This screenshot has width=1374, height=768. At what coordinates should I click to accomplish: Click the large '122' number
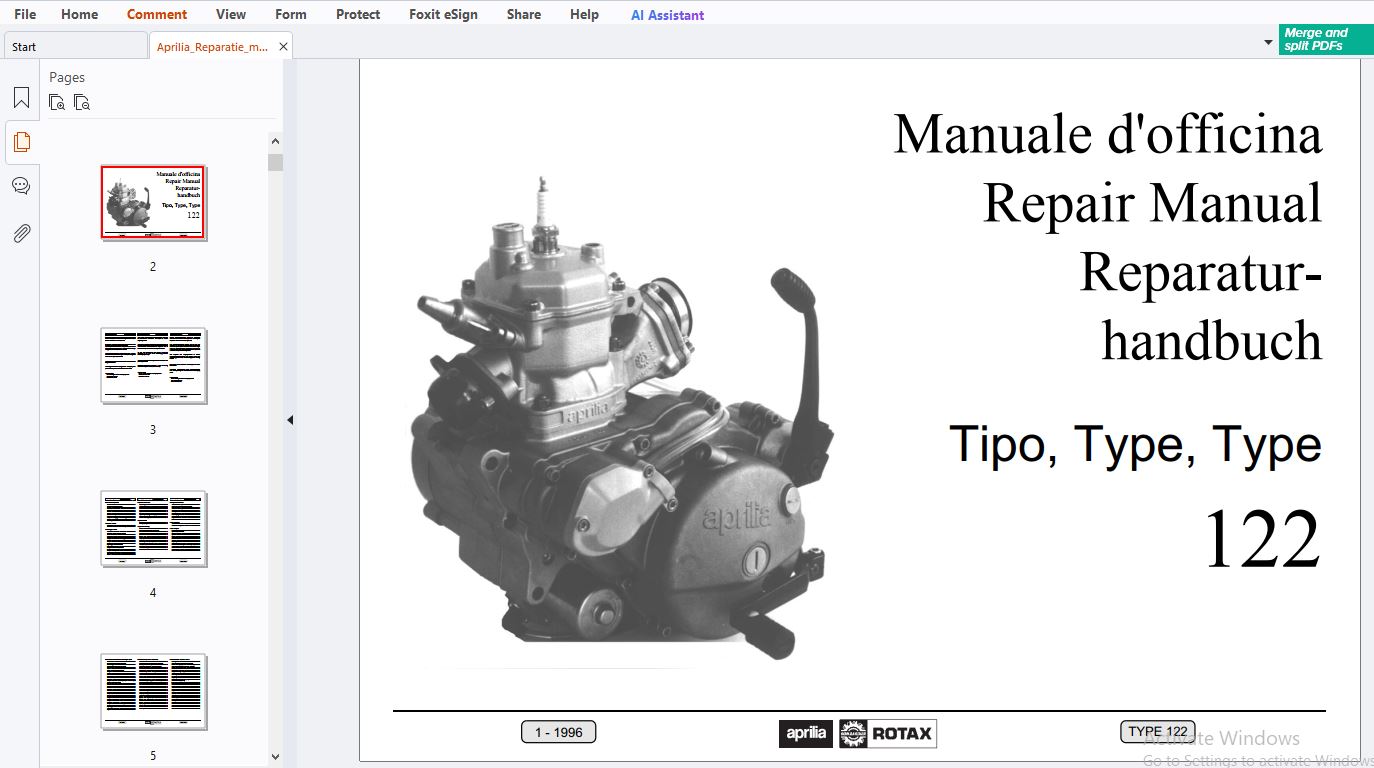pos(1263,538)
